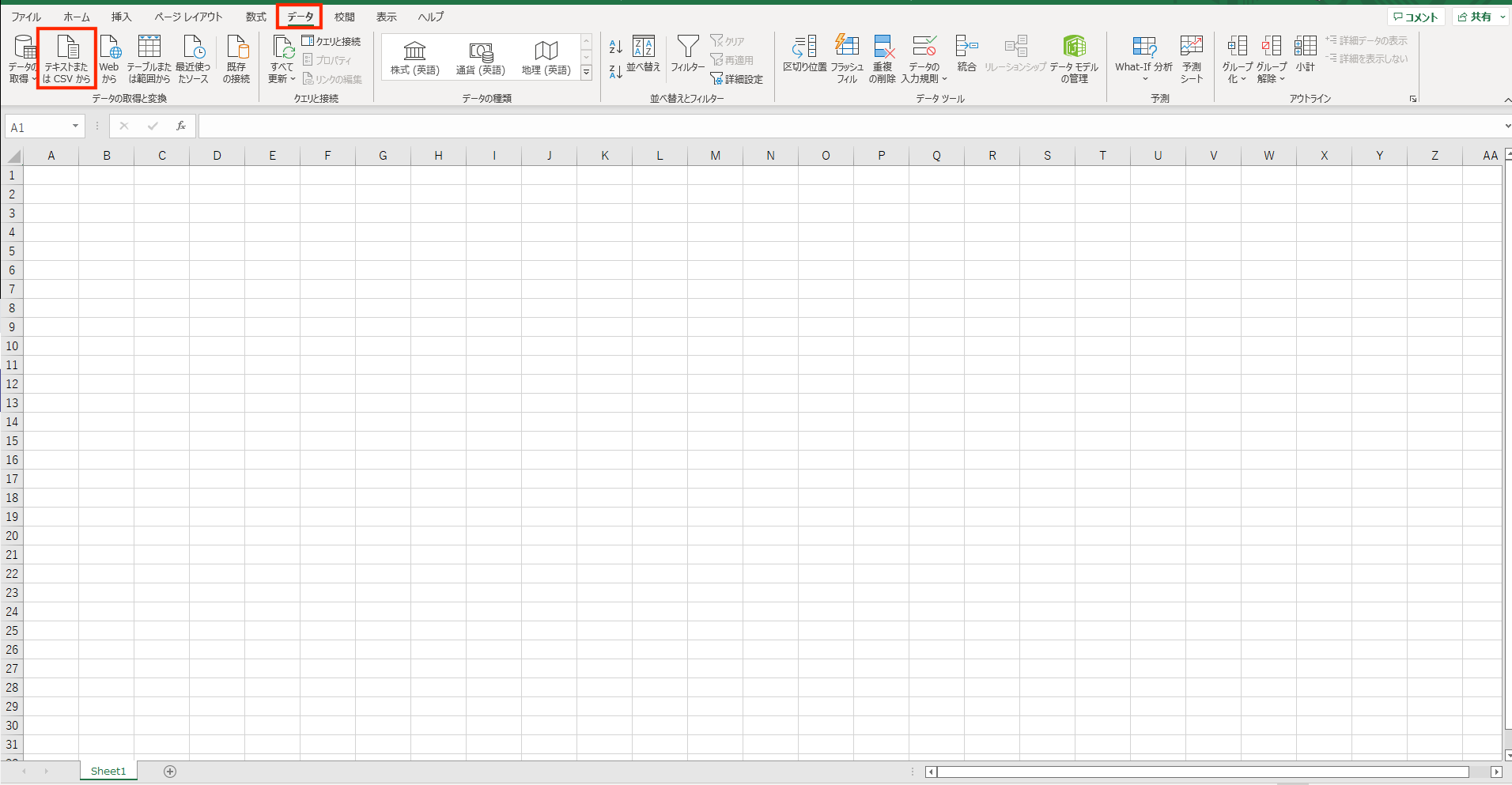Open 詳細設定 advanced filter
1512x785 pixels.
coord(736,79)
